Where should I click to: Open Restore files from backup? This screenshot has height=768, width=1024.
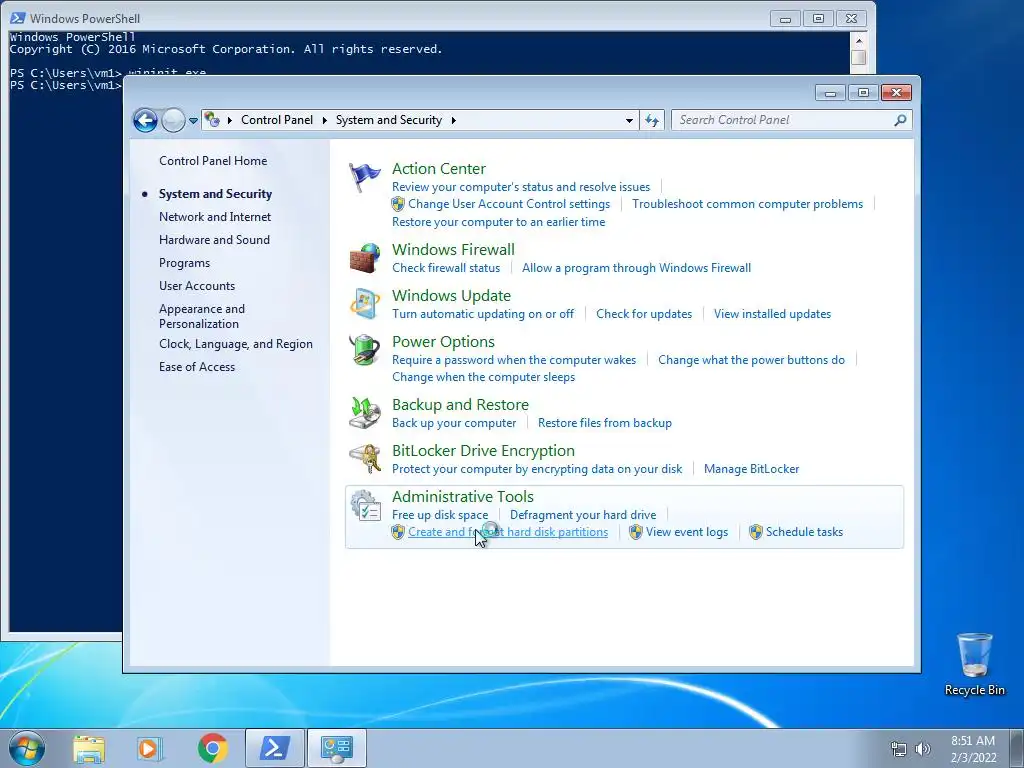pyautogui.click(x=605, y=423)
